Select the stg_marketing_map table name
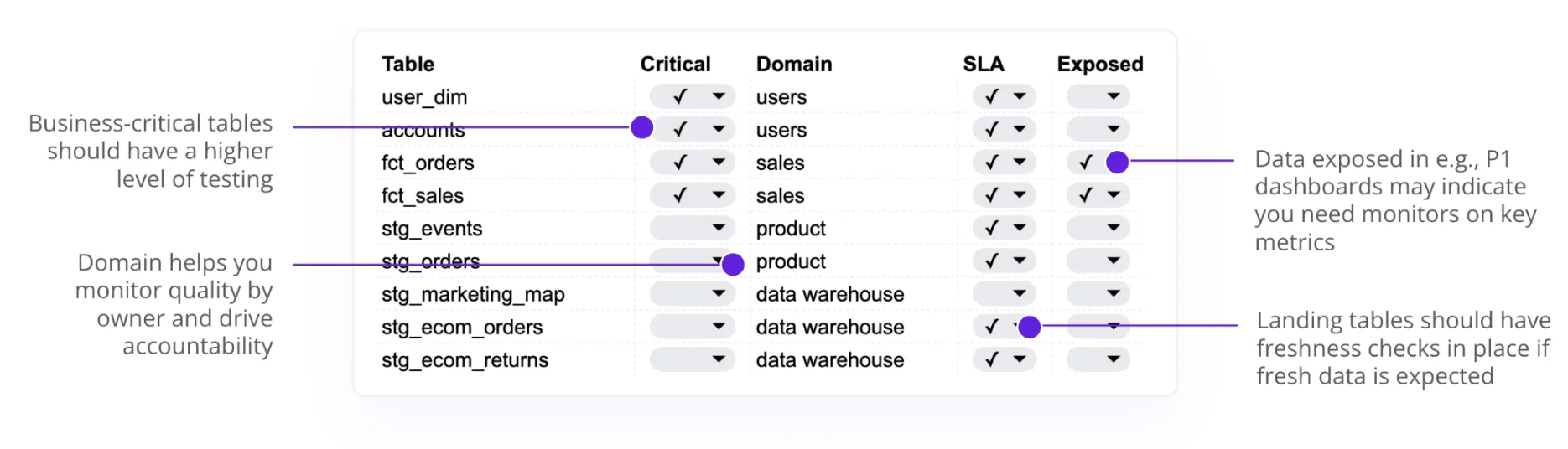The height and width of the screenshot is (449, 1568). coord(473,294)
